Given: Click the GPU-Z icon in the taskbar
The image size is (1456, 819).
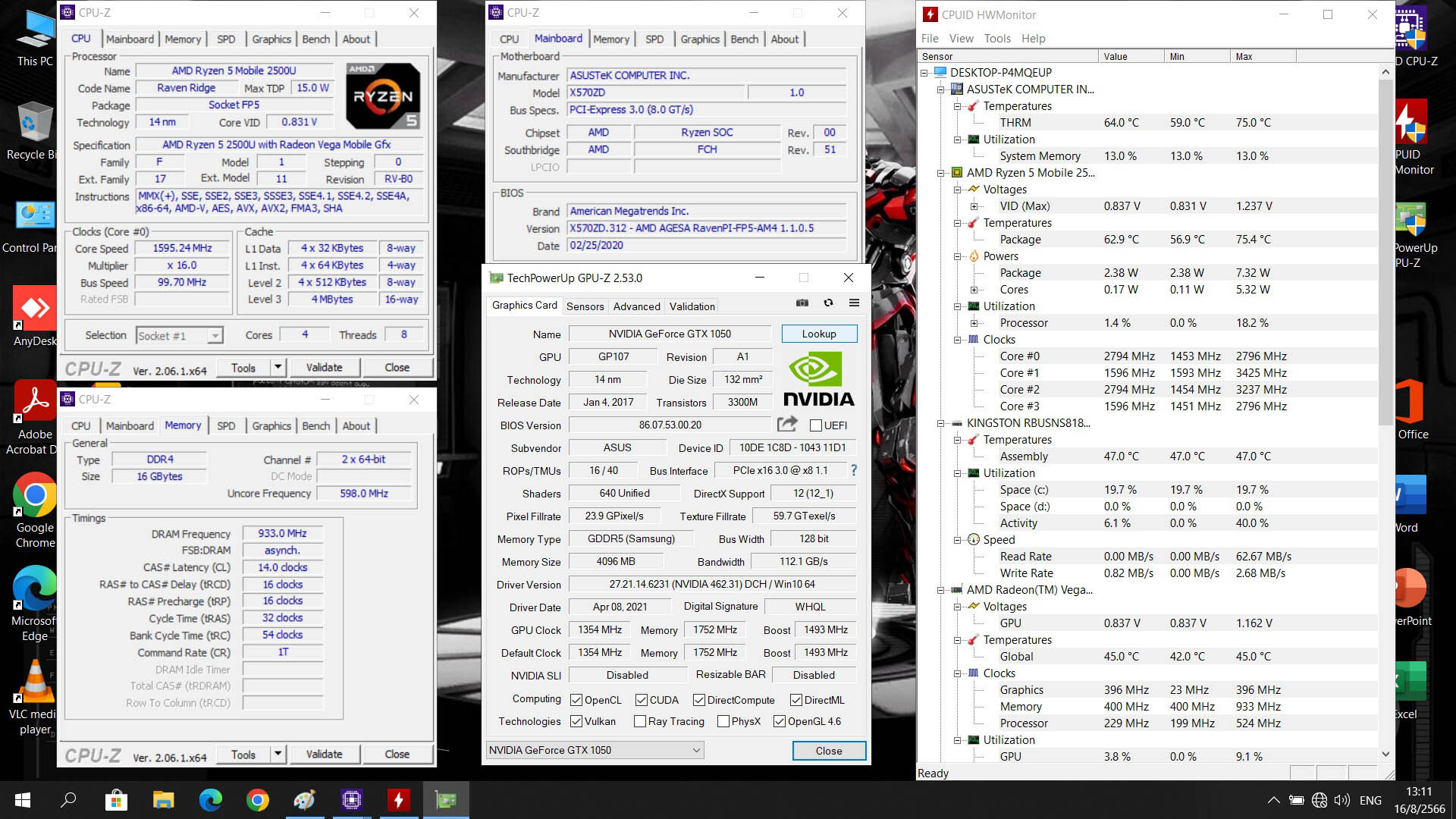Looking at the screenshot, I should [x=446, y=800].
